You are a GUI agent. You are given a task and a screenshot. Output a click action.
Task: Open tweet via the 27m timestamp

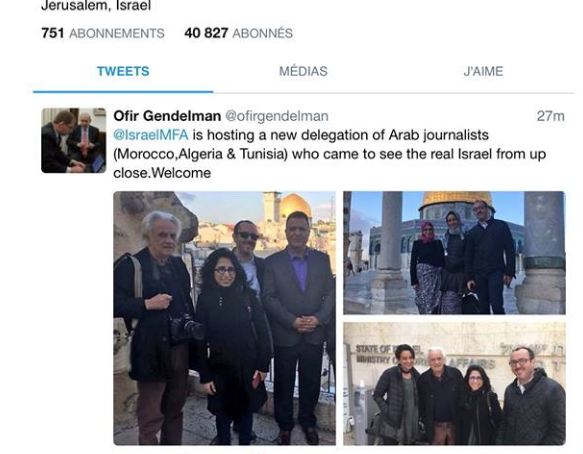click(x=550, y=116)
